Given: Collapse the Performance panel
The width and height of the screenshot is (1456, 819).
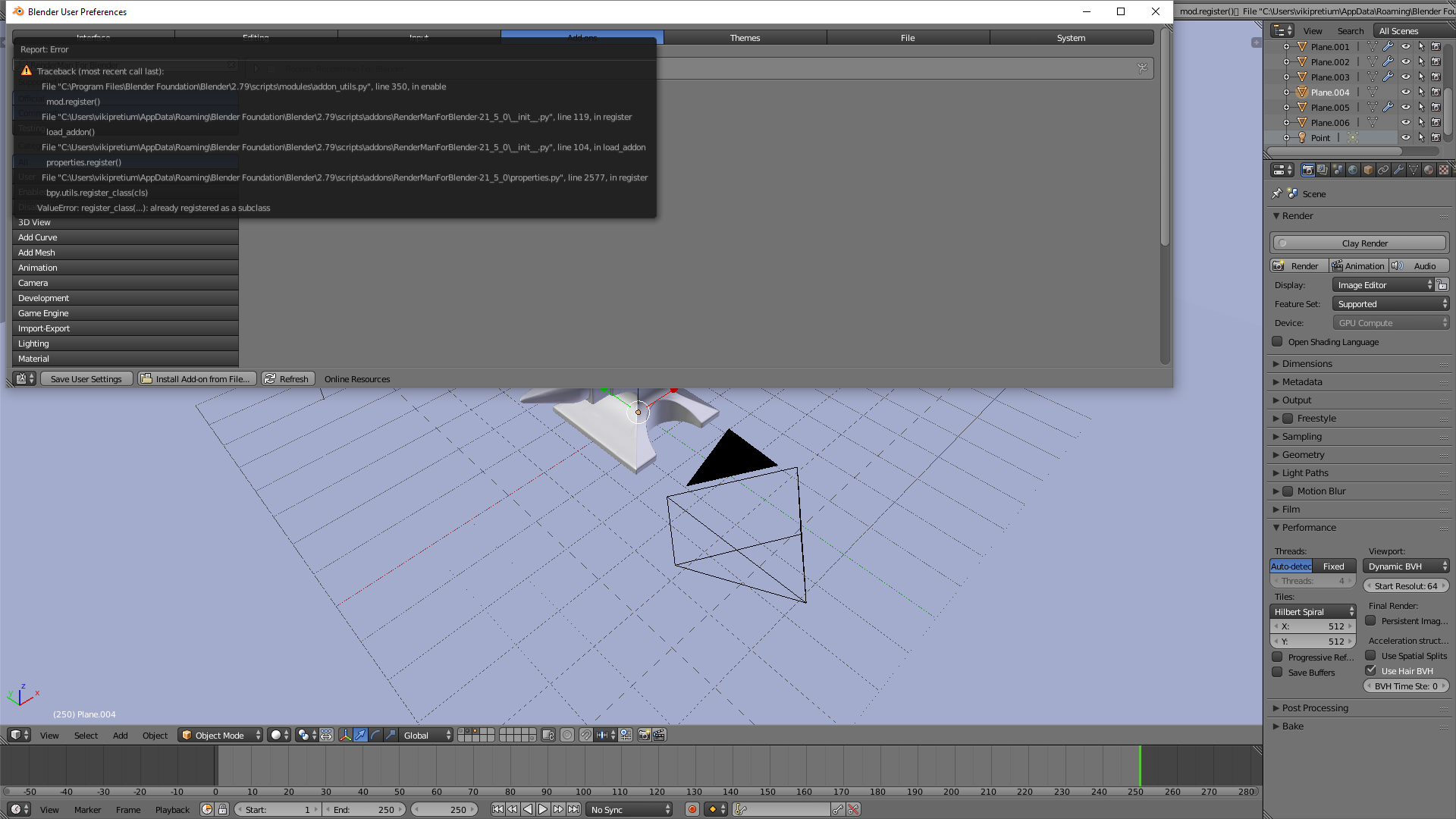Looking at the screenshot, I should pos(1308,527).
